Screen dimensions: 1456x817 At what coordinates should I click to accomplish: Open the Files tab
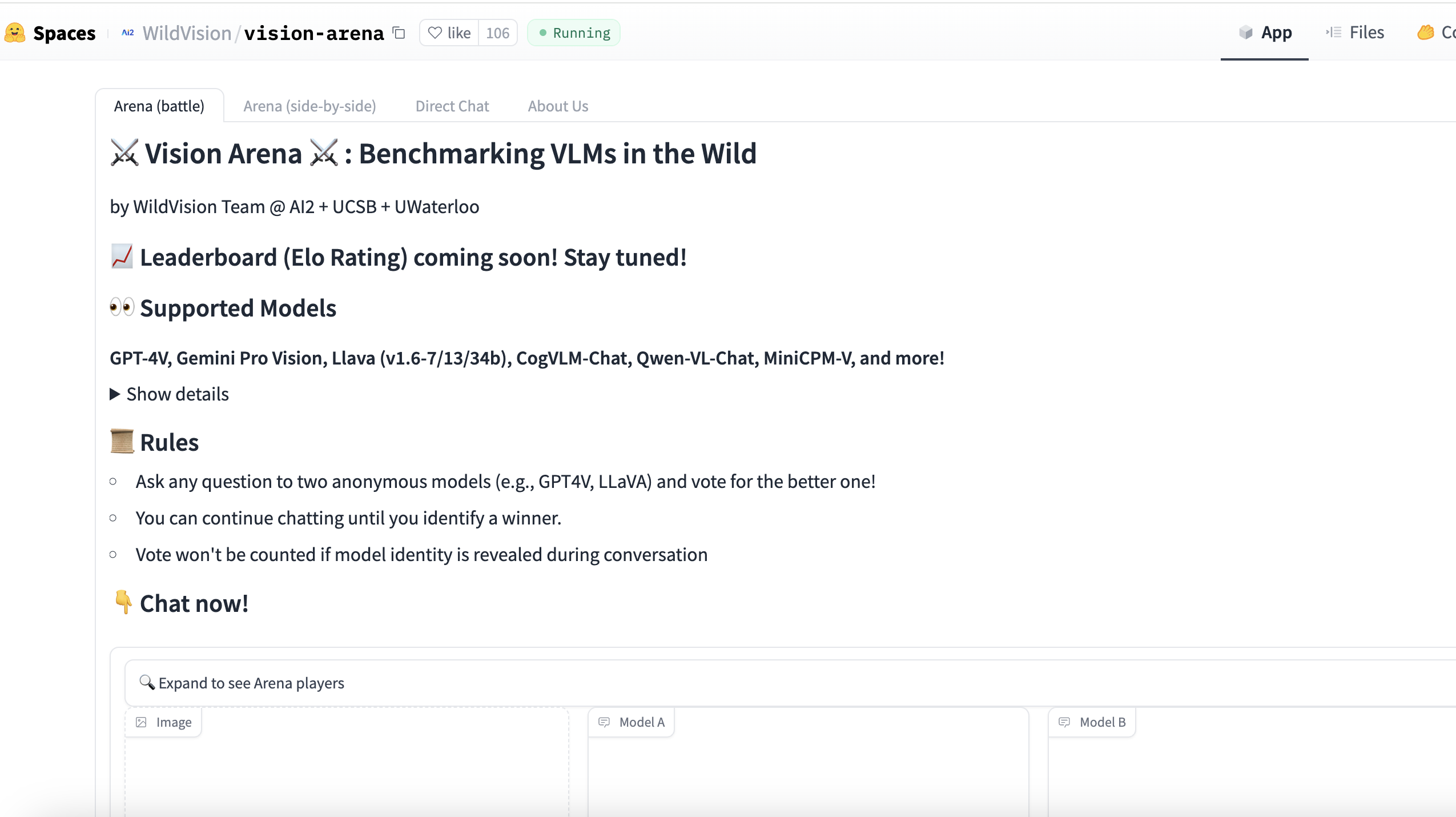pos(1355,33)
